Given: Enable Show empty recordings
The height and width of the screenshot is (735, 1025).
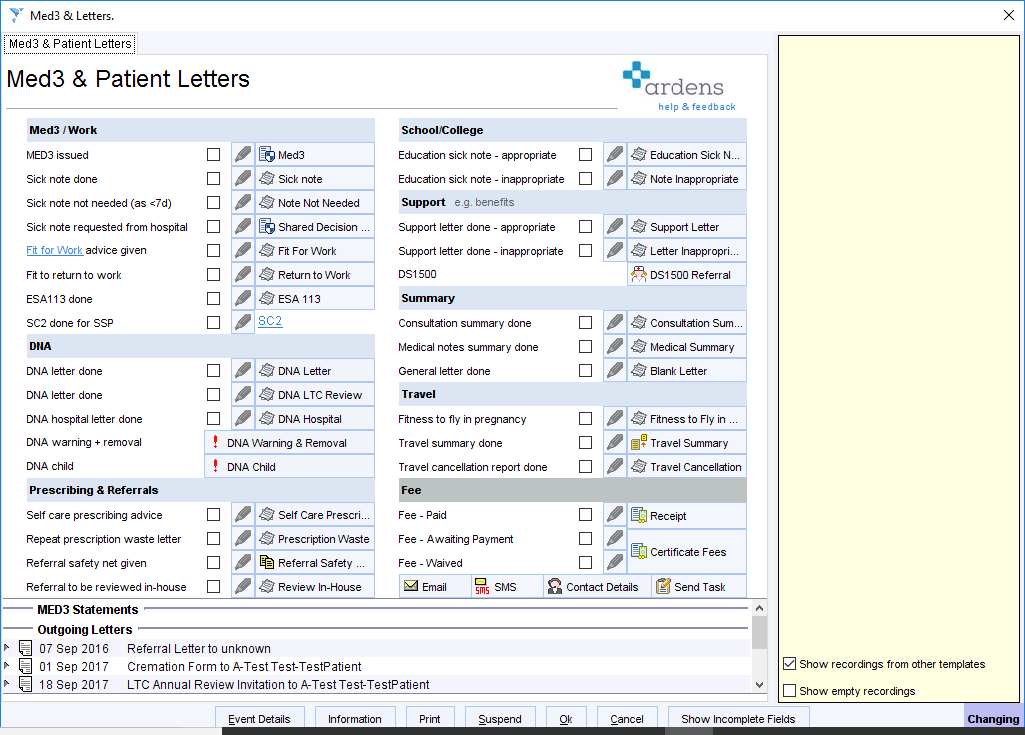Looking at the screenshot, I should pos(789,690).
